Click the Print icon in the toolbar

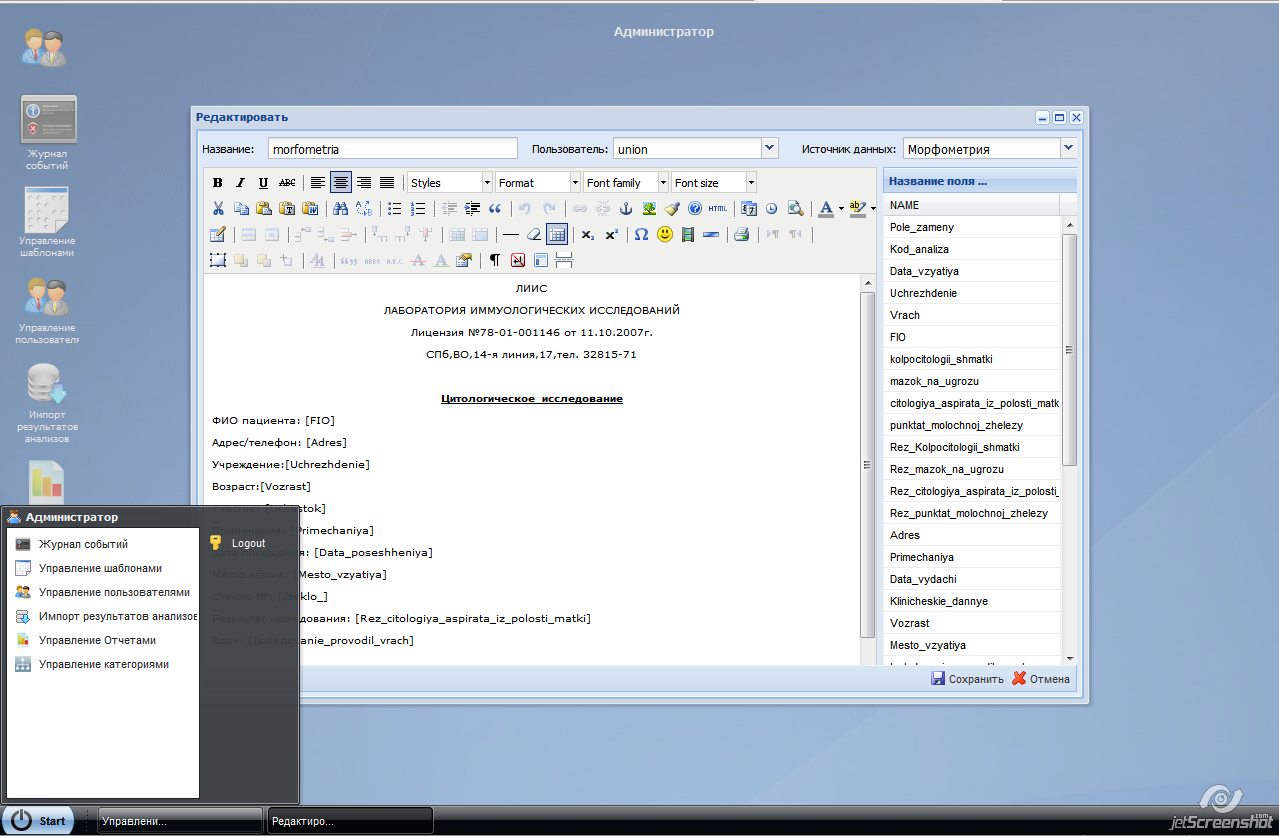pos(741,235)
